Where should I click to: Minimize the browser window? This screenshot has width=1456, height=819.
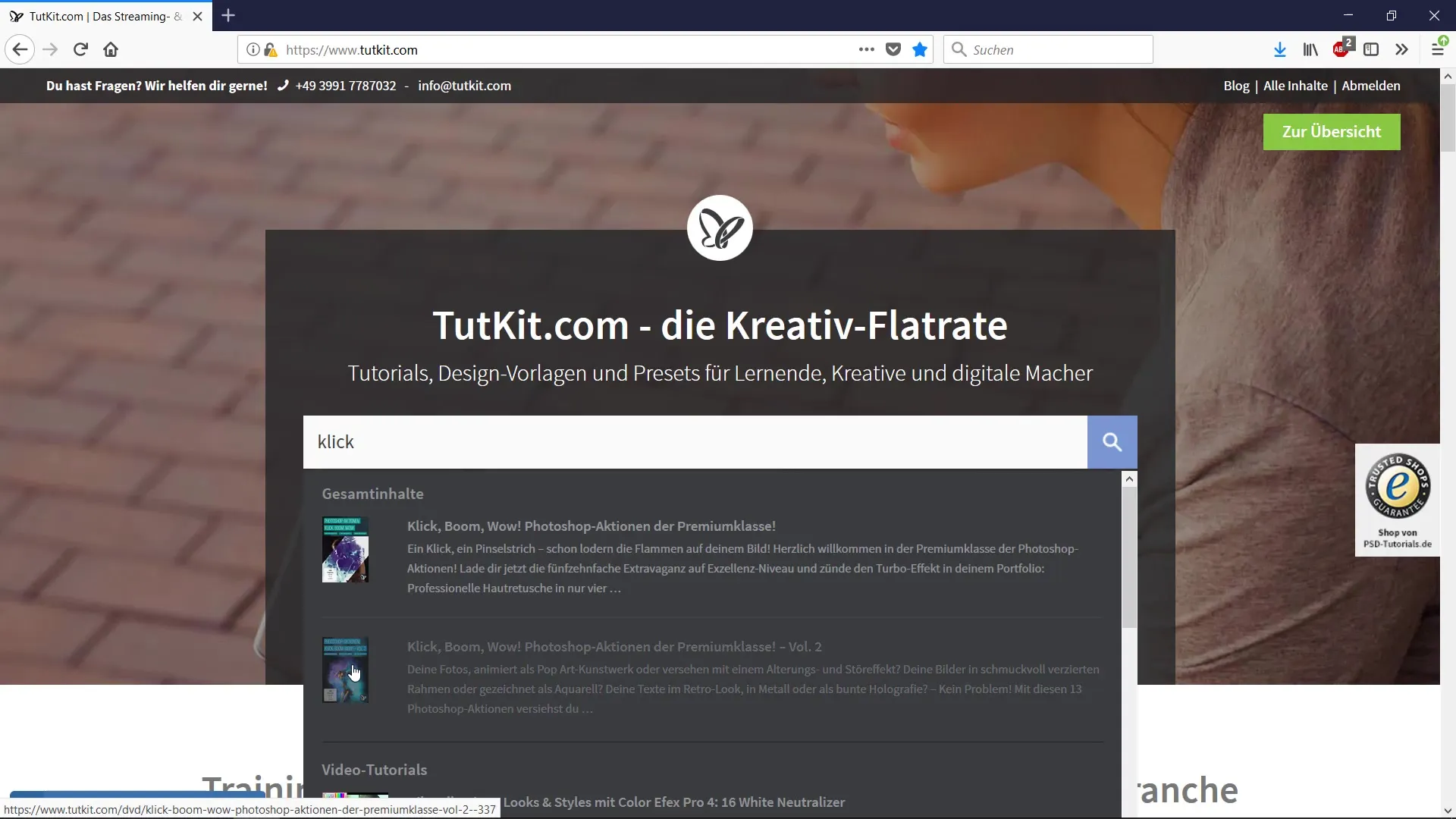1348,15
